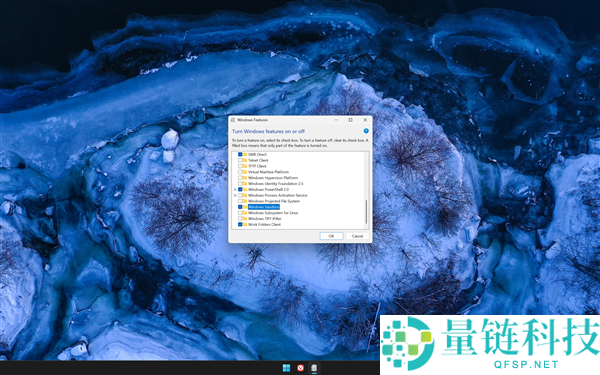Expand the Windows Process Activation Service node

pos(235,195)
